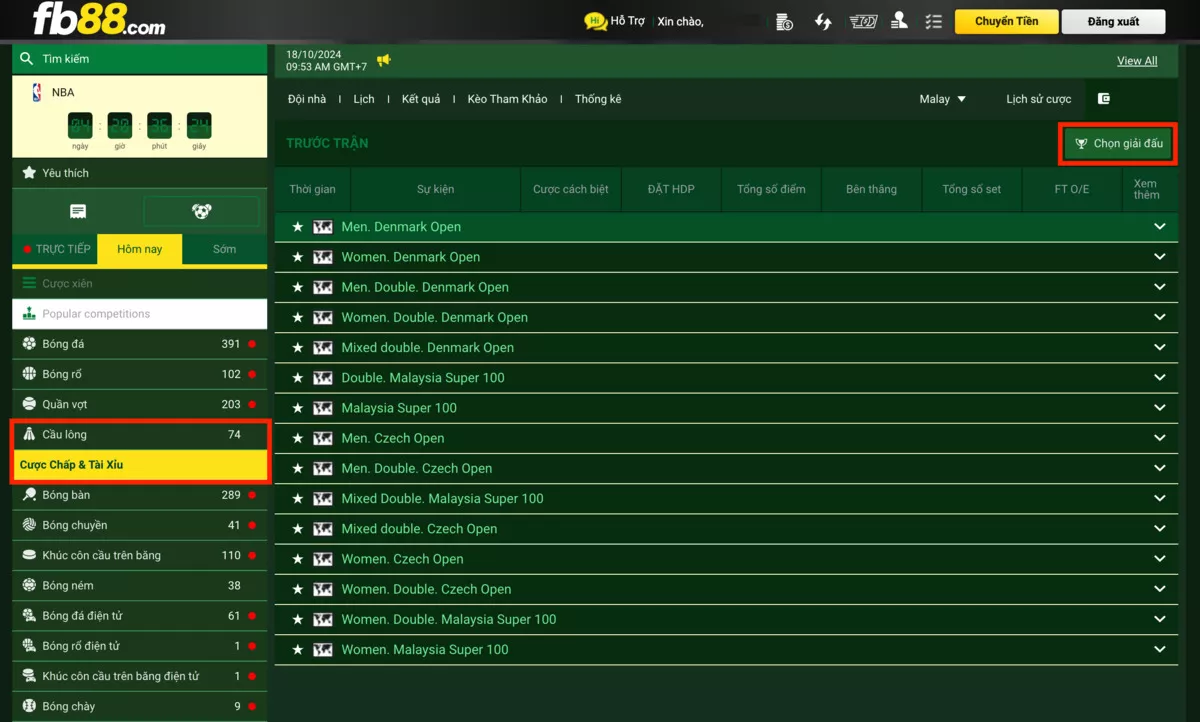Favorite Men. Denmark Open with star
Image resolution: width=1200 pixels, height=722 pixels.
(x=297, y=227)
